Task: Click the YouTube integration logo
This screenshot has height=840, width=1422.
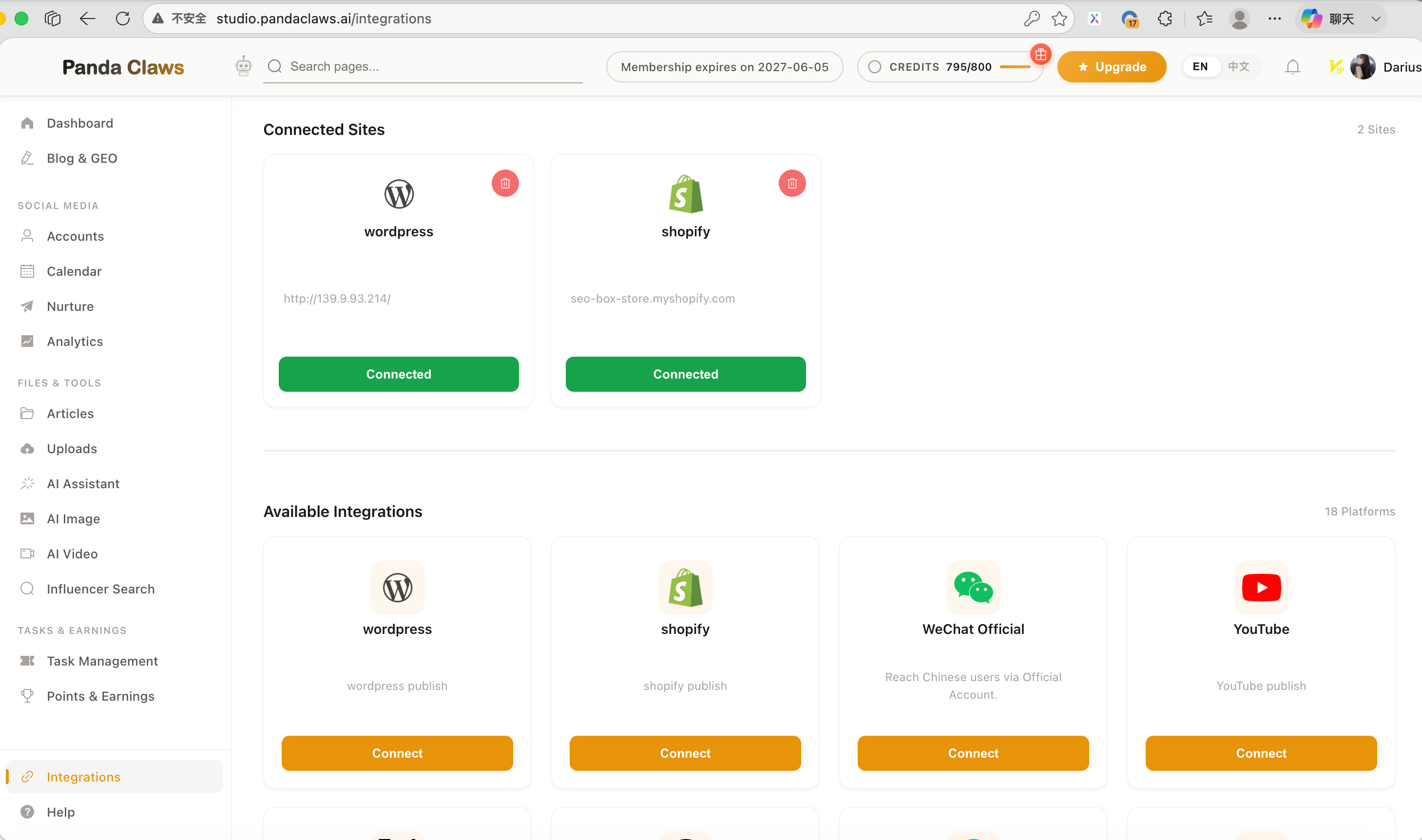Action: 1261,588
